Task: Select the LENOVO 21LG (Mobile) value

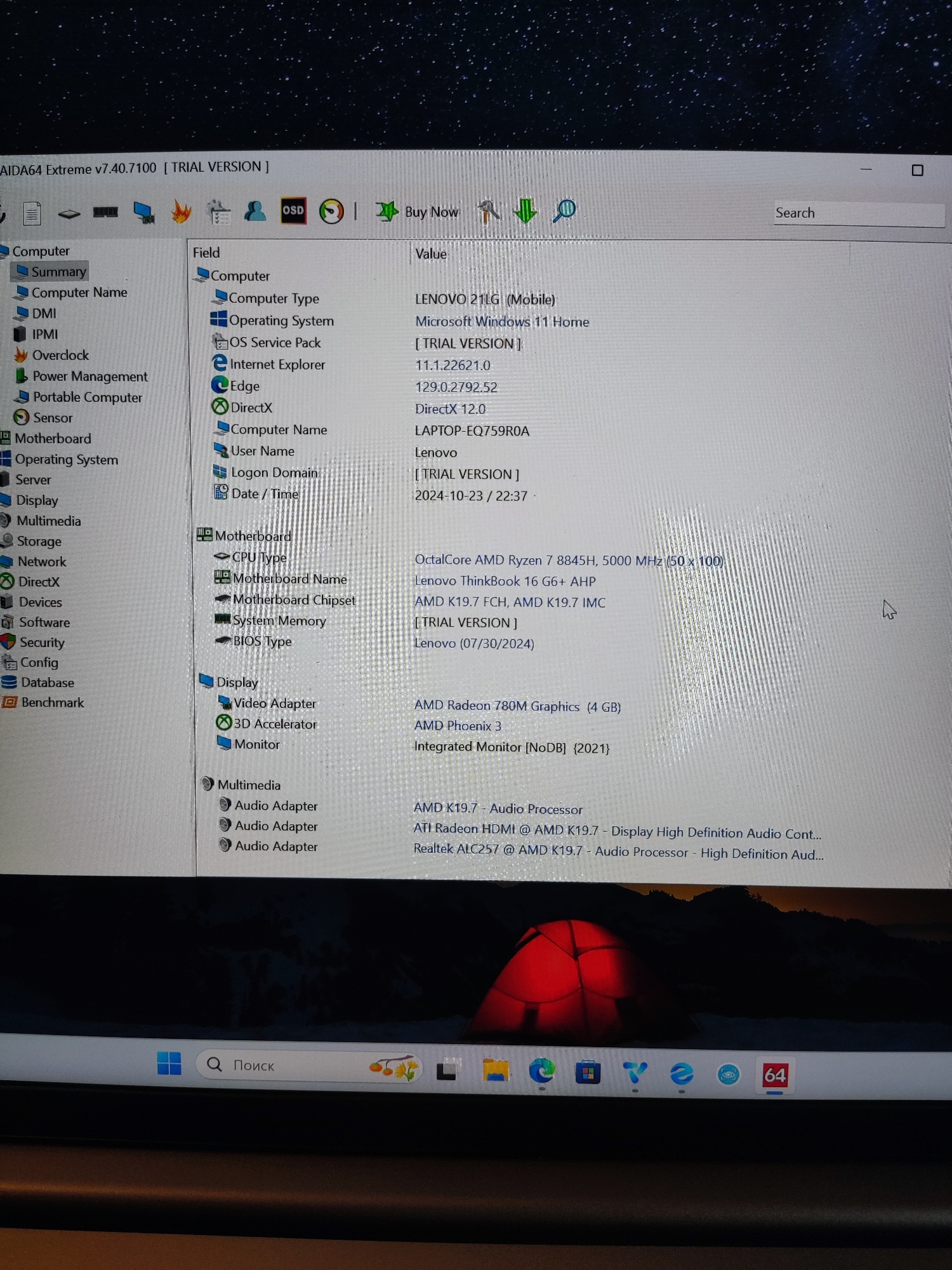Action: click(x=486, y=299)
